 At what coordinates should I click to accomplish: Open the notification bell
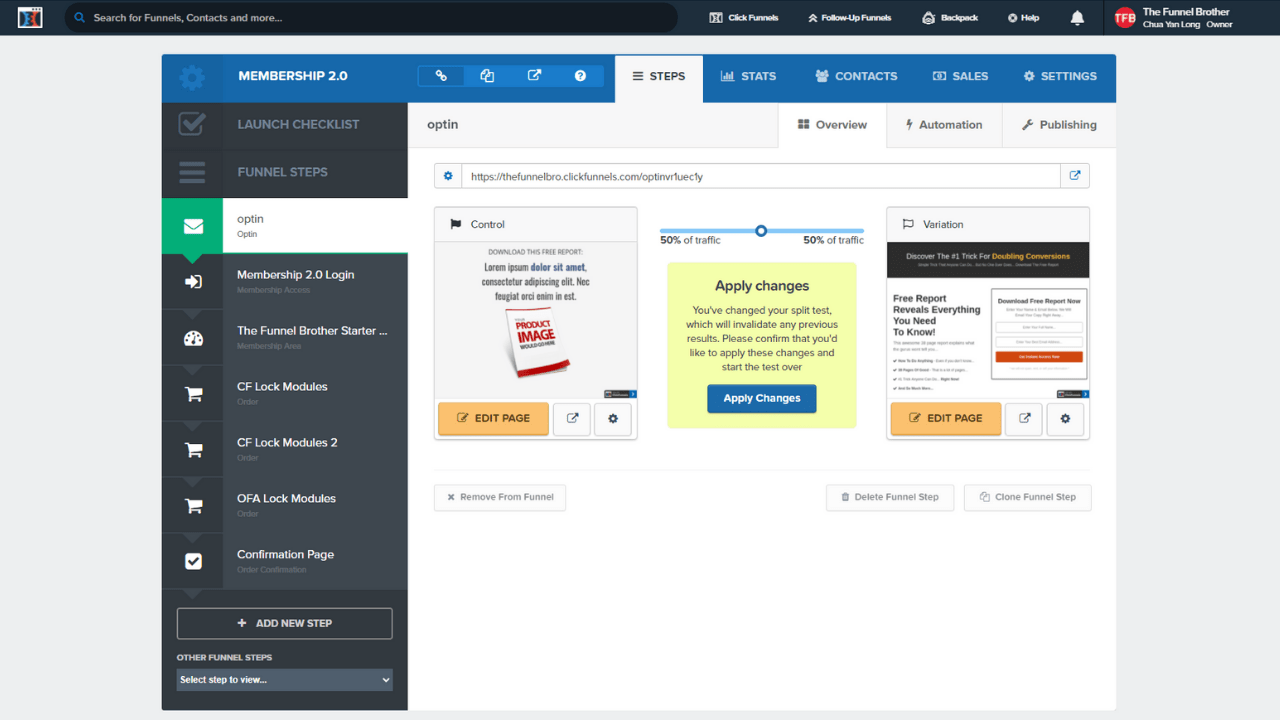(1077, 18)
